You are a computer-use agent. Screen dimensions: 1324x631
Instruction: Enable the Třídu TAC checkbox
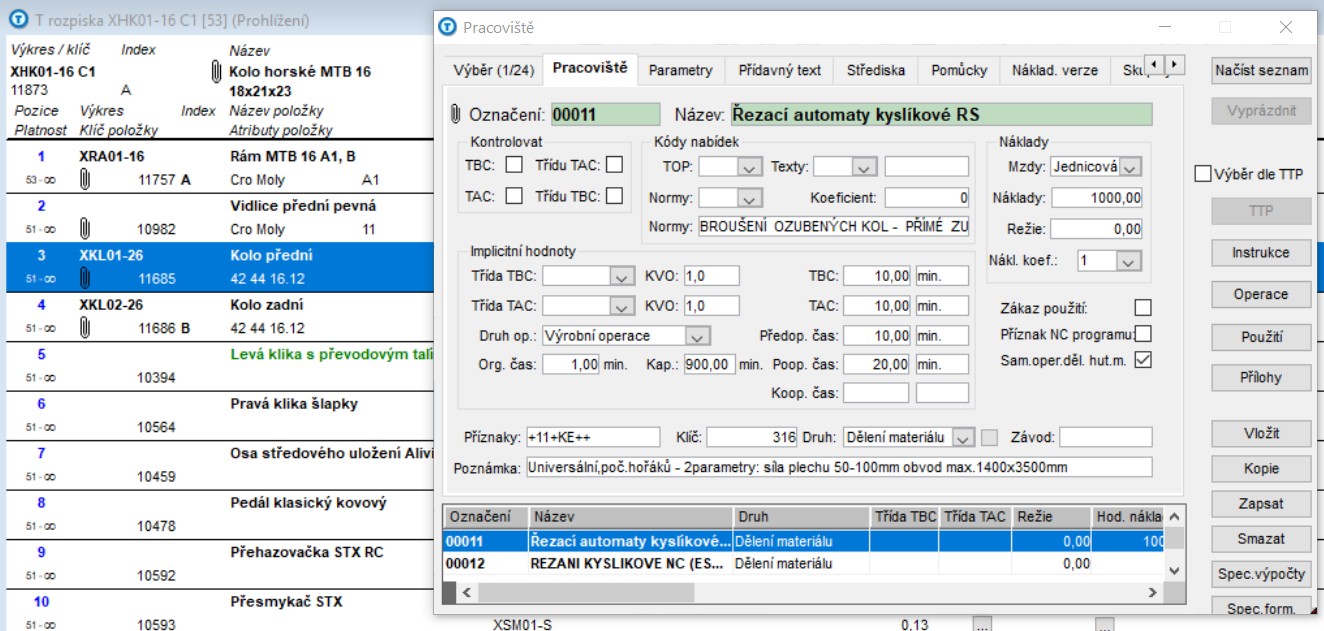(614, 166)
